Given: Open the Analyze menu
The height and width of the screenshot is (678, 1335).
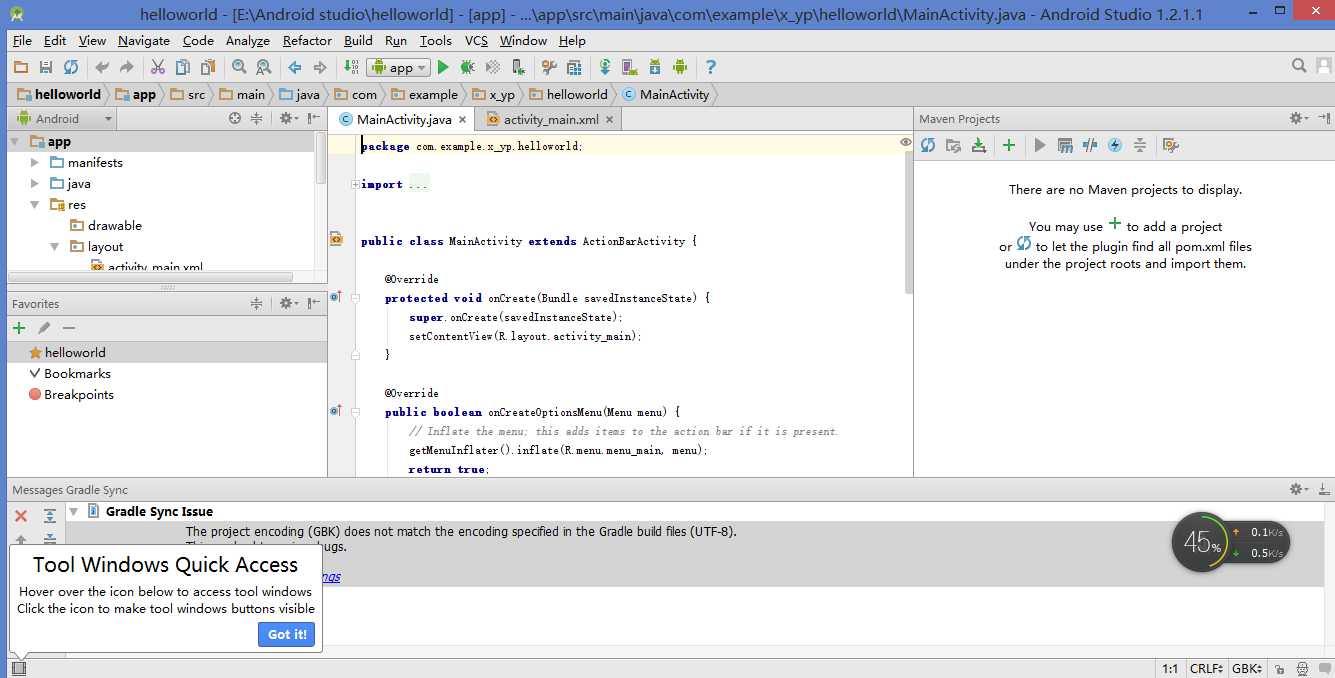Looking at the screenshot, I should point(248,41).
